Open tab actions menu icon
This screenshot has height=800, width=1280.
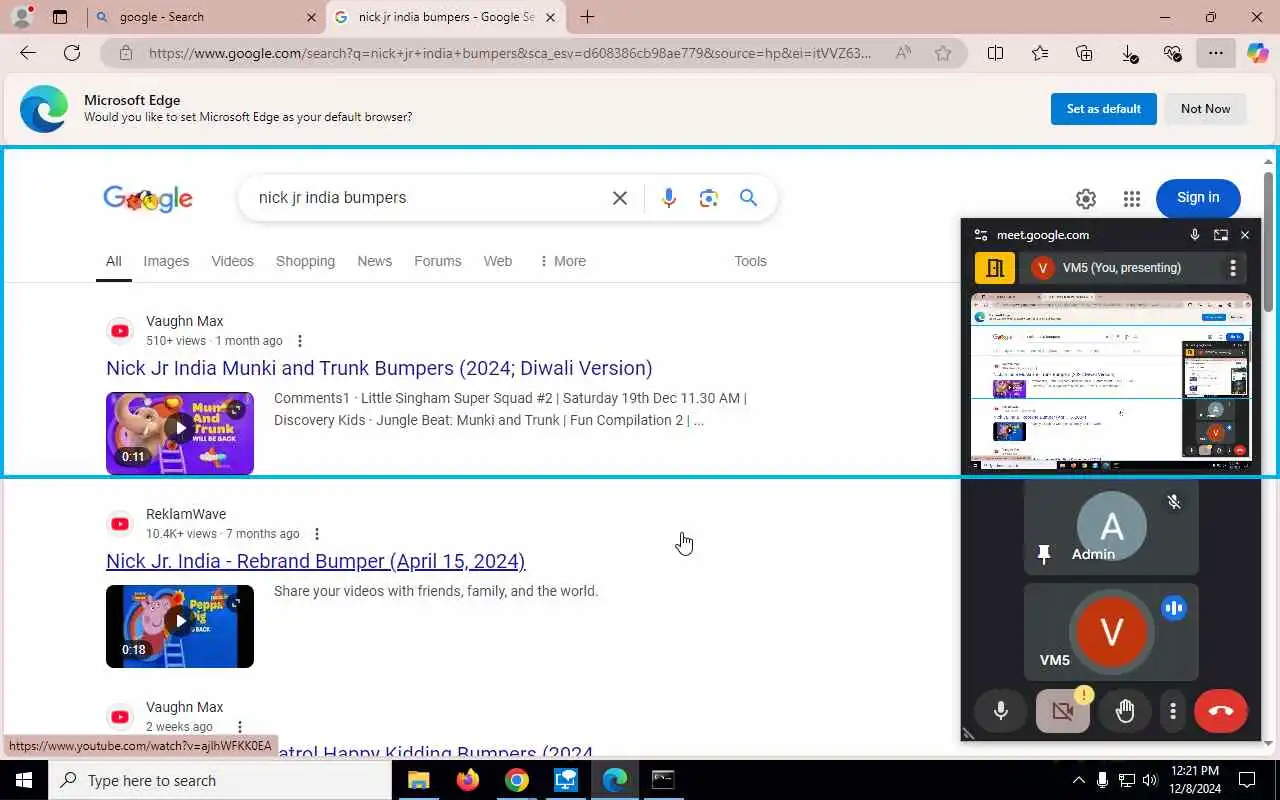60,17
